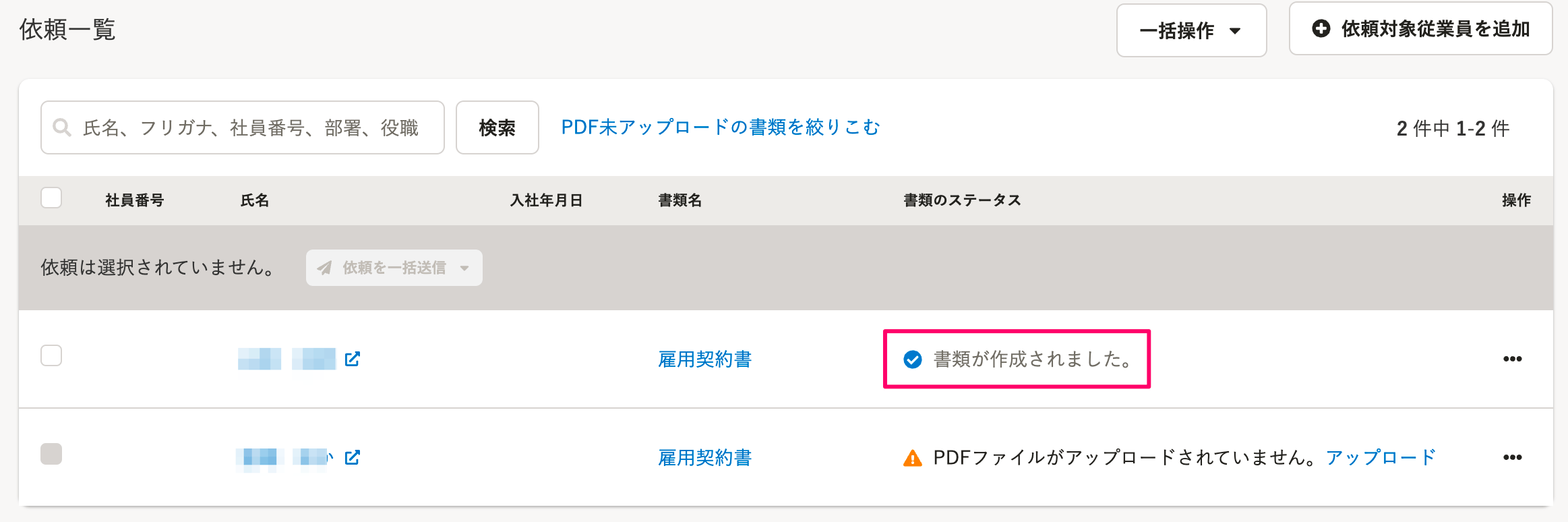This screenshot has height=522, width=1568.
Task: Click the 入社年月日 column header
Action: pos(546,200)
